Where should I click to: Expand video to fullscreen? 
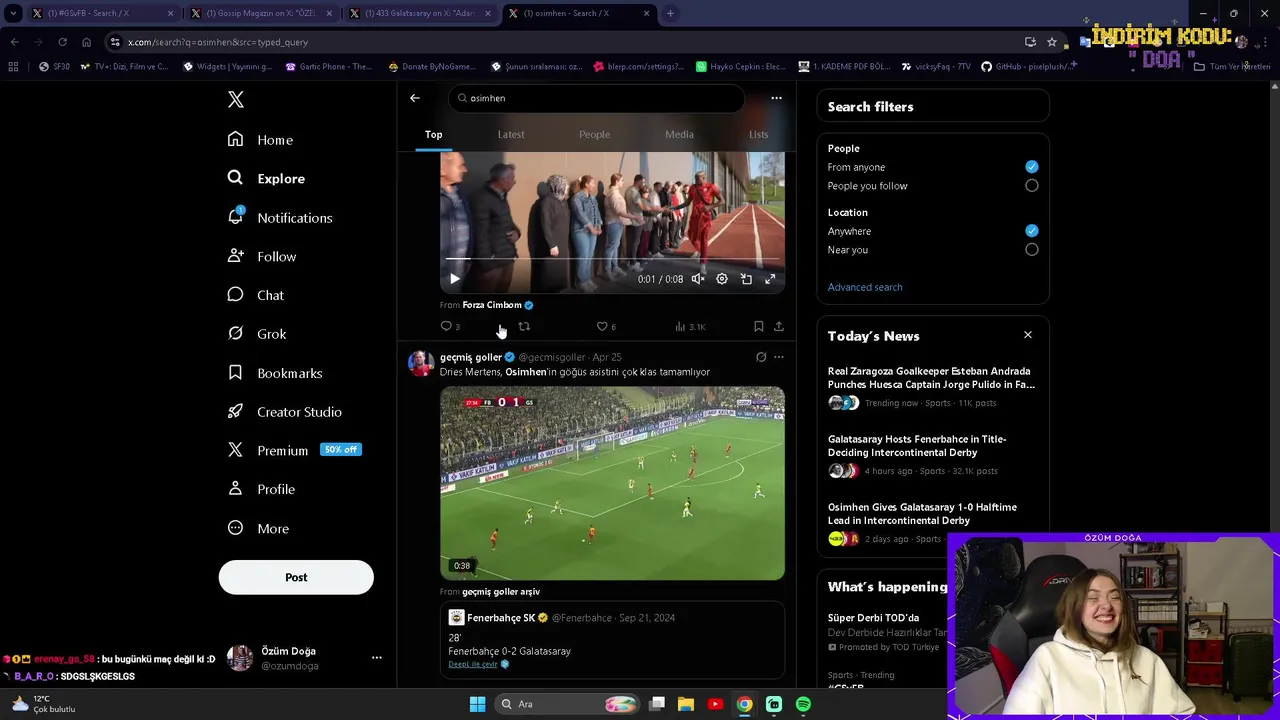[x=770, y=279]
